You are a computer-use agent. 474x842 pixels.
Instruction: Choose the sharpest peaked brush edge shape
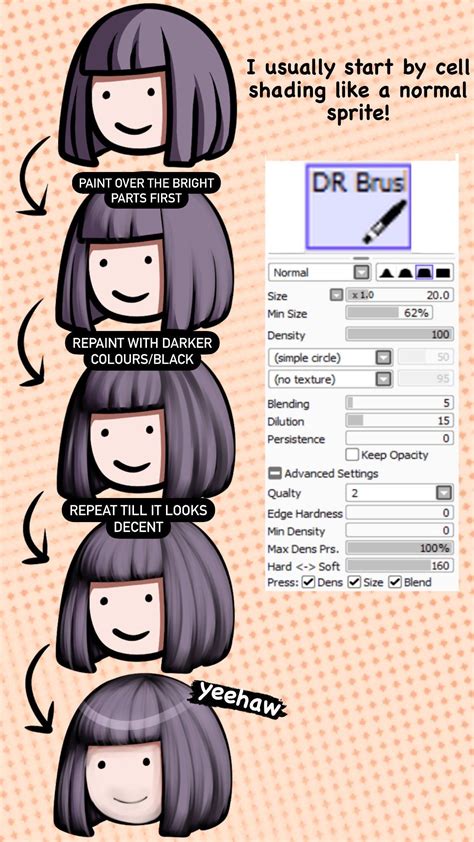pyautogui.click(x=385, y=273)
